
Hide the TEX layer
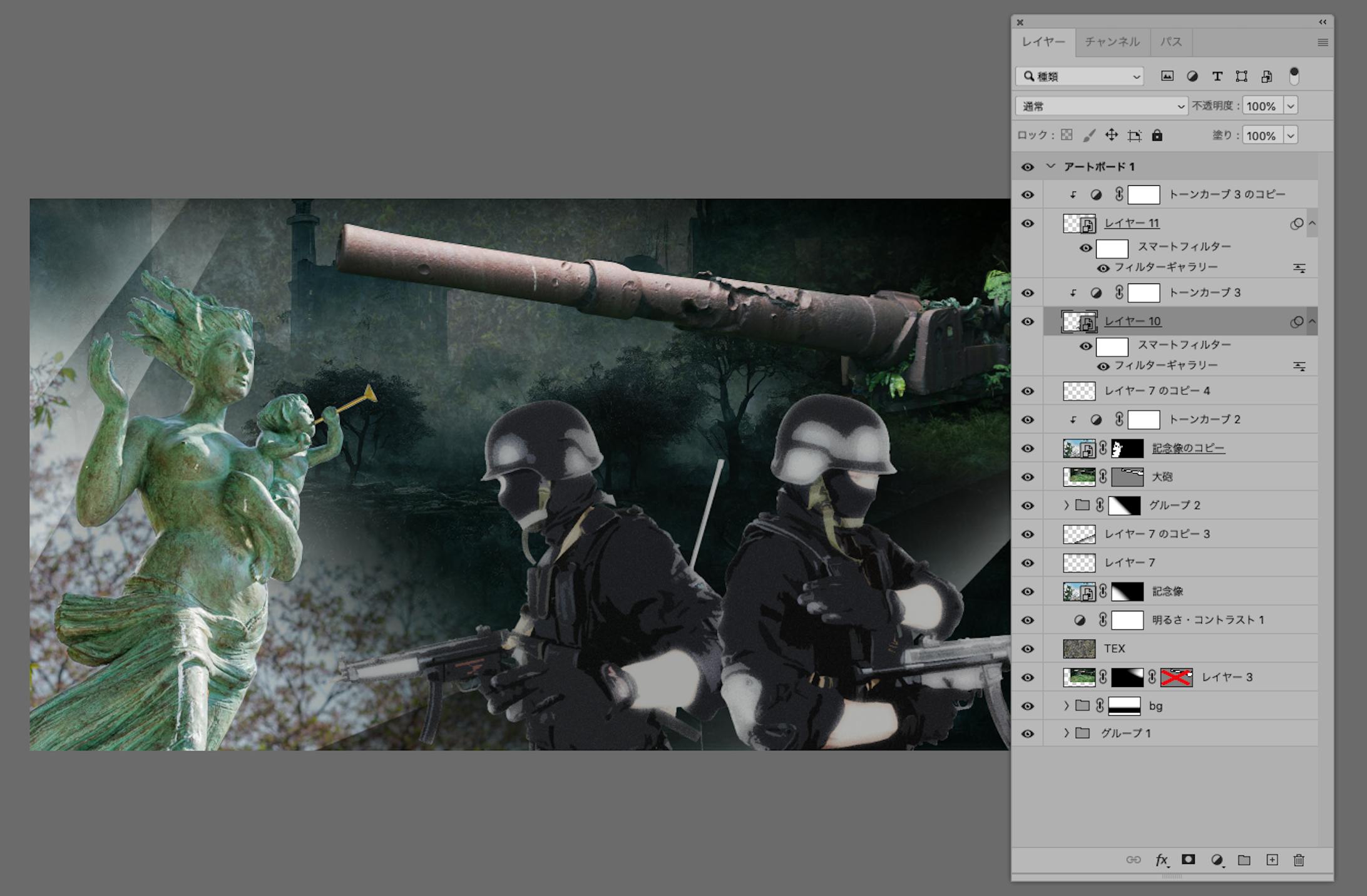pos(1028,649)
